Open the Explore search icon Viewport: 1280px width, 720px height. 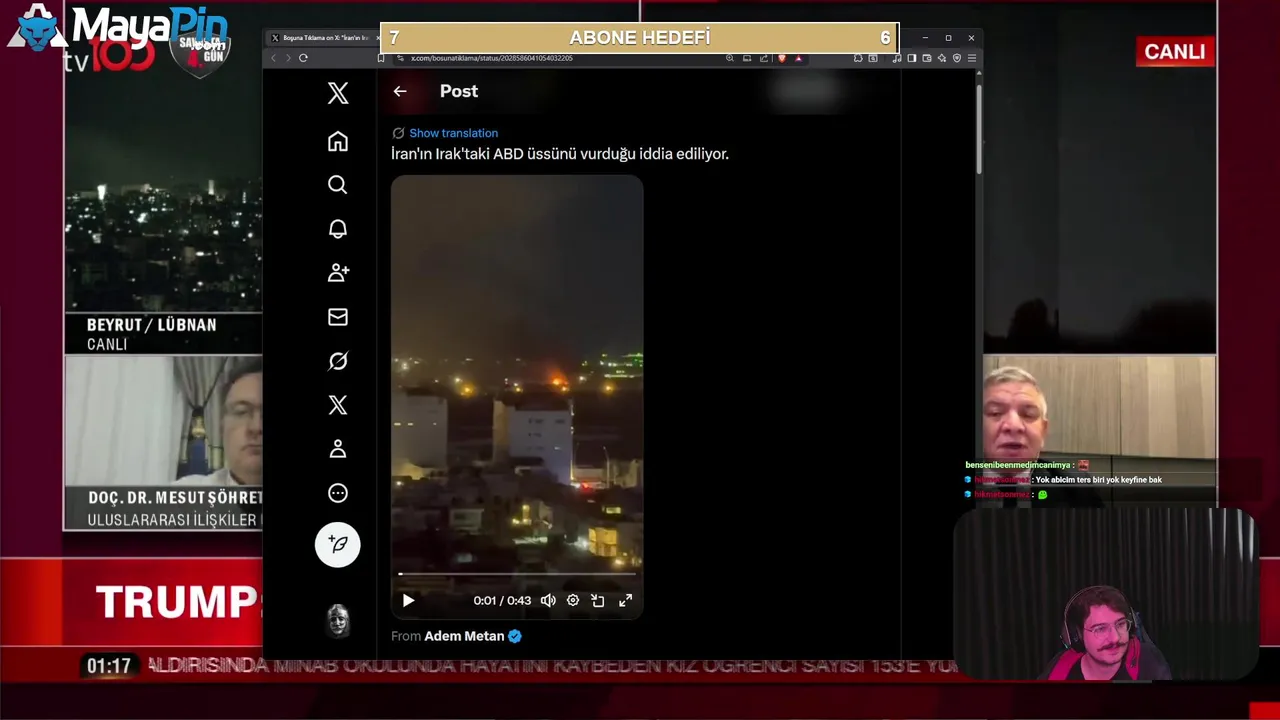pyautogui.click(x=338, y=185)
